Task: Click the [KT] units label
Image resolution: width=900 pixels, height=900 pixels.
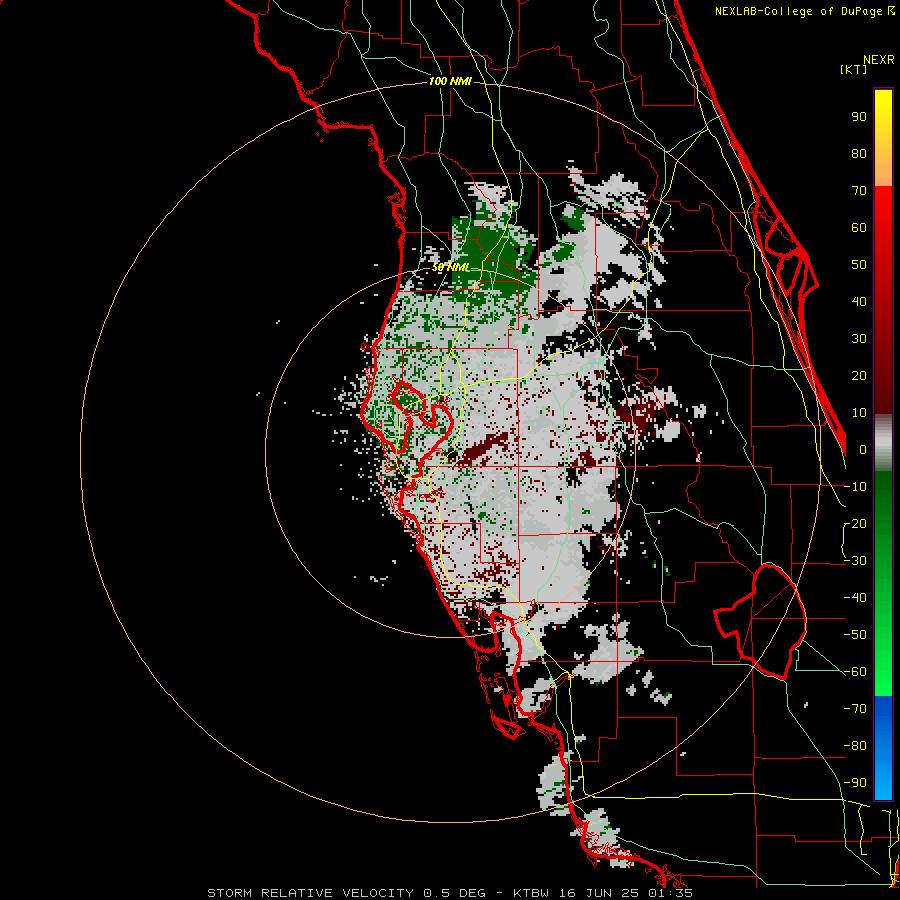Action: (854, 69)
